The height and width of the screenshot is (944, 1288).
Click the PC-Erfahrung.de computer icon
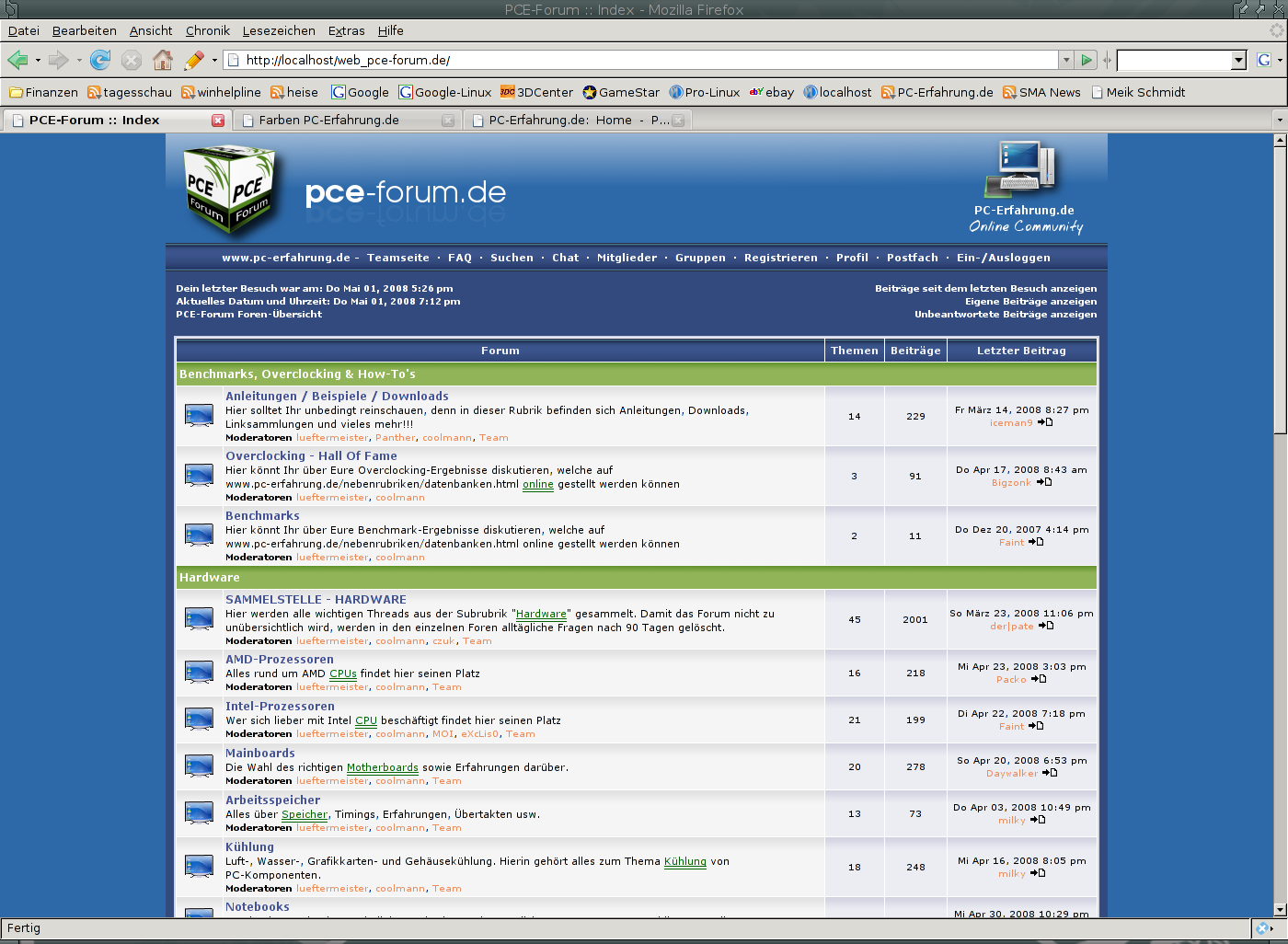pyautogui.click(x=1020, y=168)
